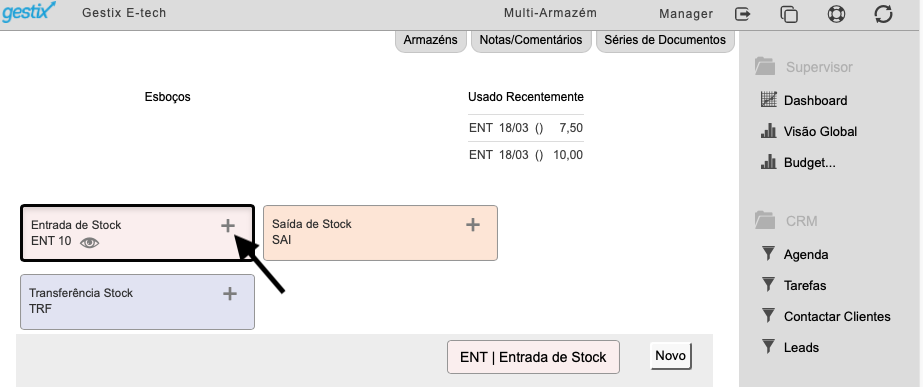
Task: Open Dashboard from the sidebar
Action: [x=804, y=100]
